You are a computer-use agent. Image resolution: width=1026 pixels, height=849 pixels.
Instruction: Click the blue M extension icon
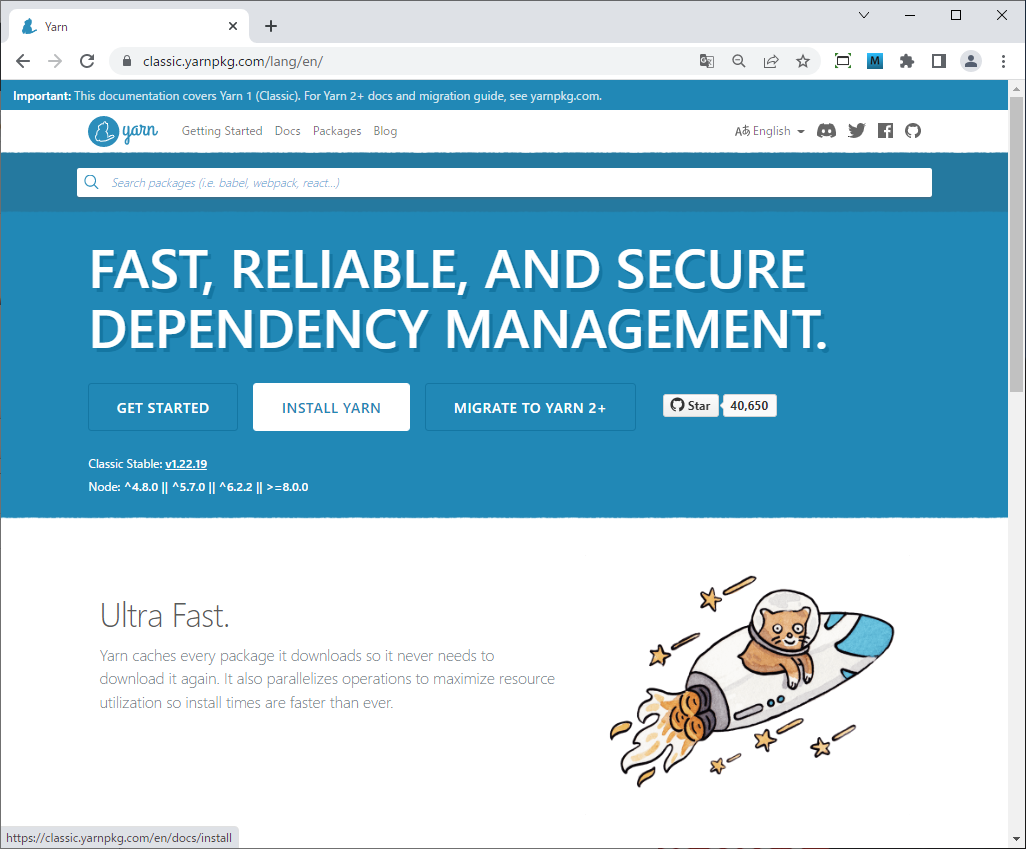click(875, 62)
